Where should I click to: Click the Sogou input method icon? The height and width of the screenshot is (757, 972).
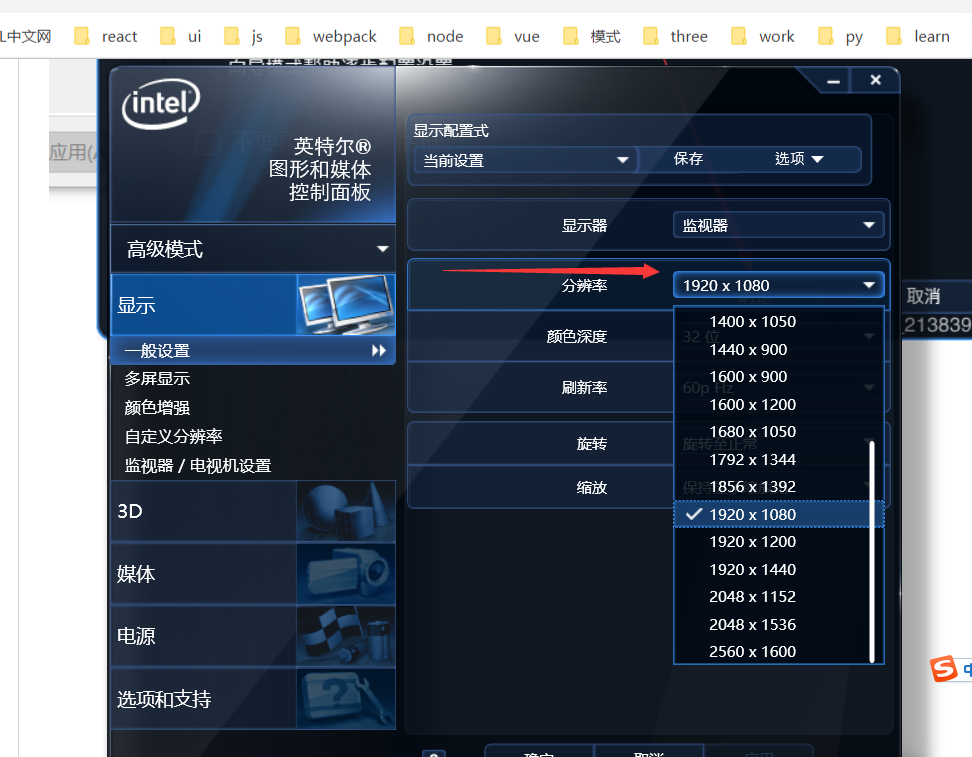click(x=943, y=669)
